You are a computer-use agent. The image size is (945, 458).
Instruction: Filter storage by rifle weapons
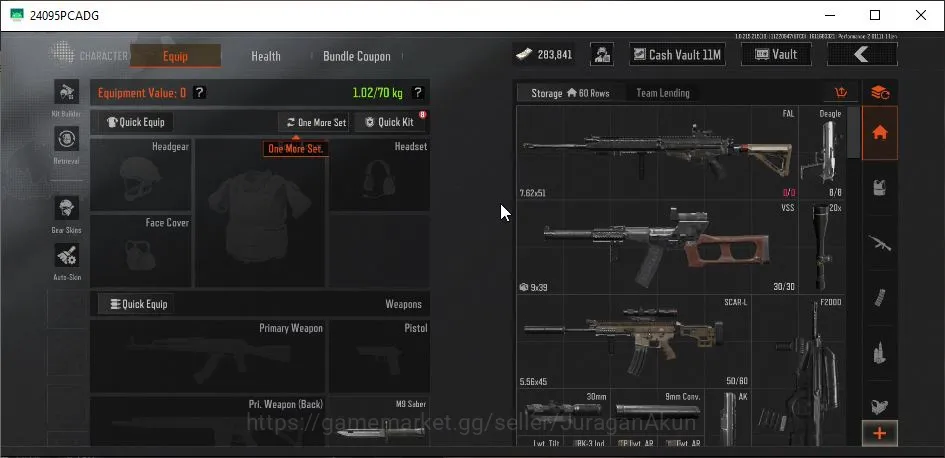pyautogui.click(x=880, y=243)
